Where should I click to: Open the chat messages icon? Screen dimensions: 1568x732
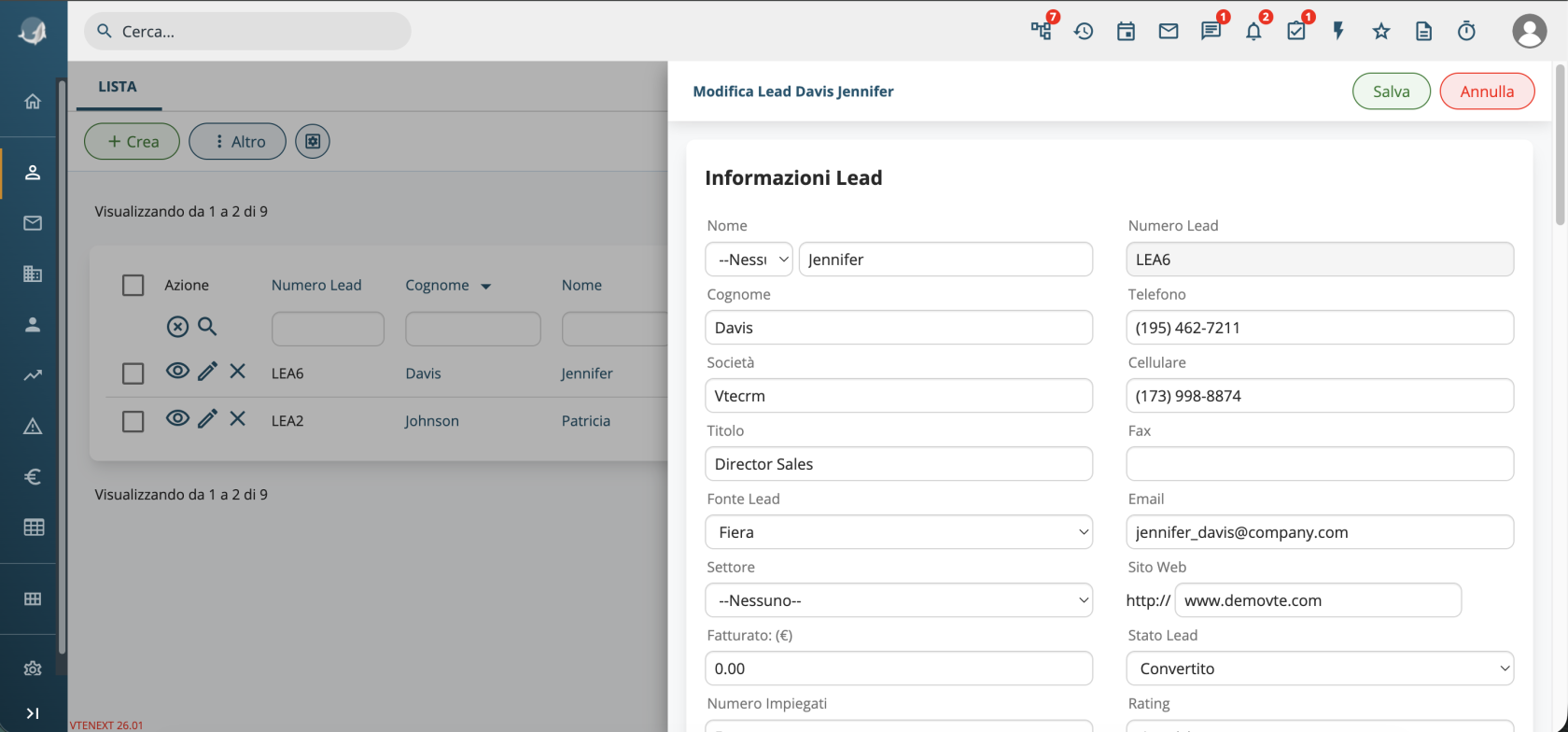(1211, 31)
